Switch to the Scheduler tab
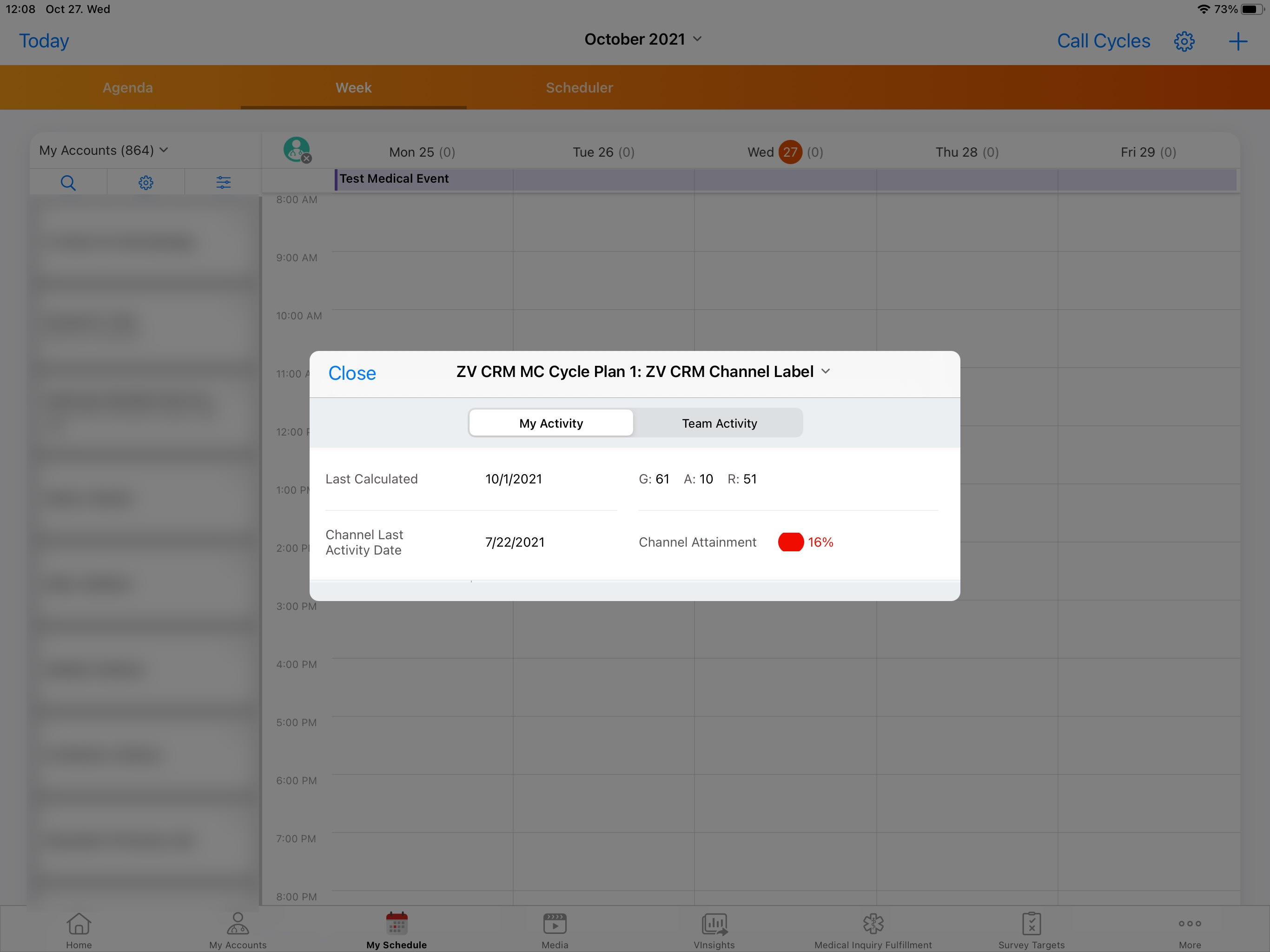The image size is (1270, 952). coord(579,88)
